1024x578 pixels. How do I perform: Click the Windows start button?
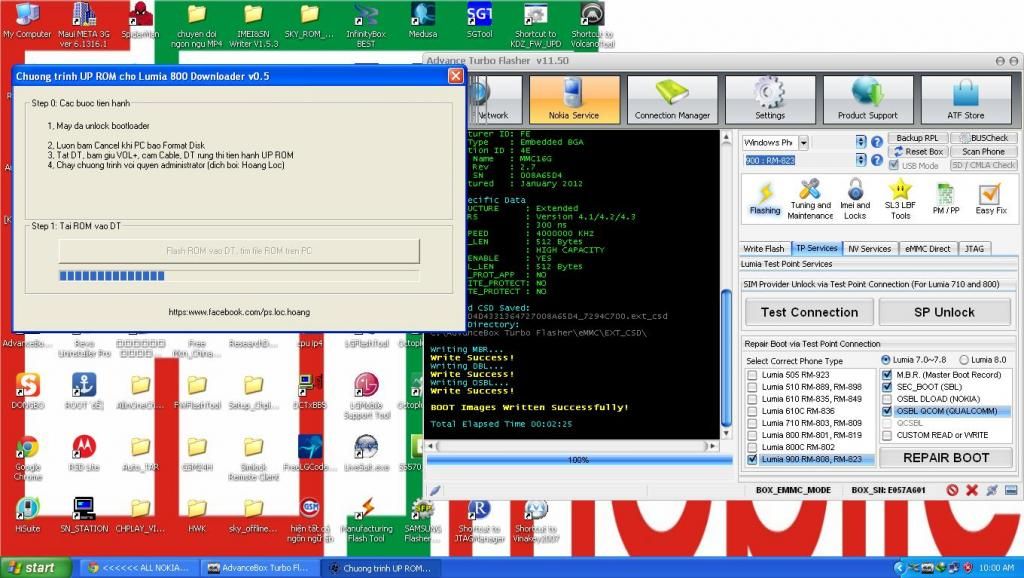[x=35, y=568]
